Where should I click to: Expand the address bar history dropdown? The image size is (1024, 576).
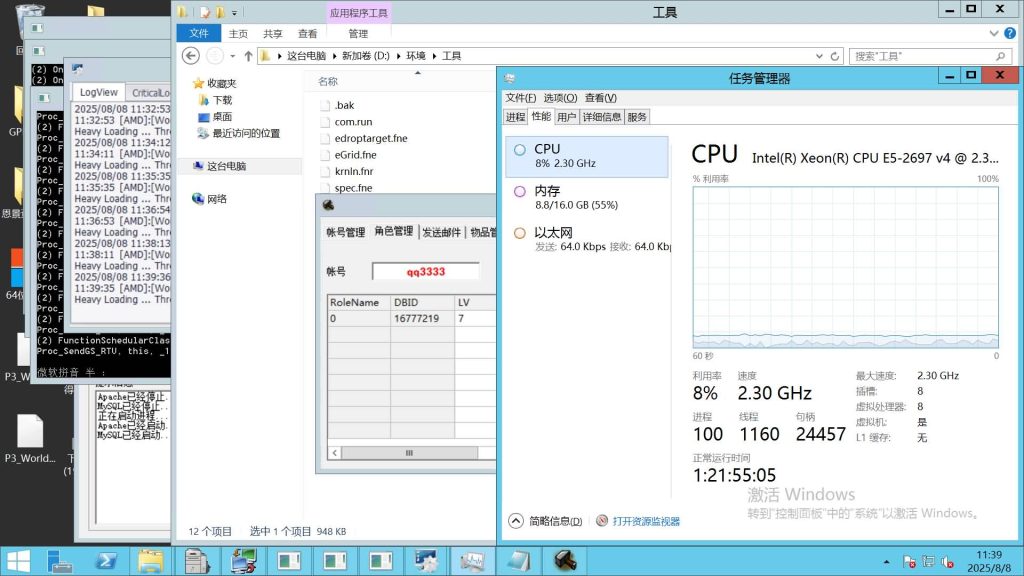(x=818, y=56)
